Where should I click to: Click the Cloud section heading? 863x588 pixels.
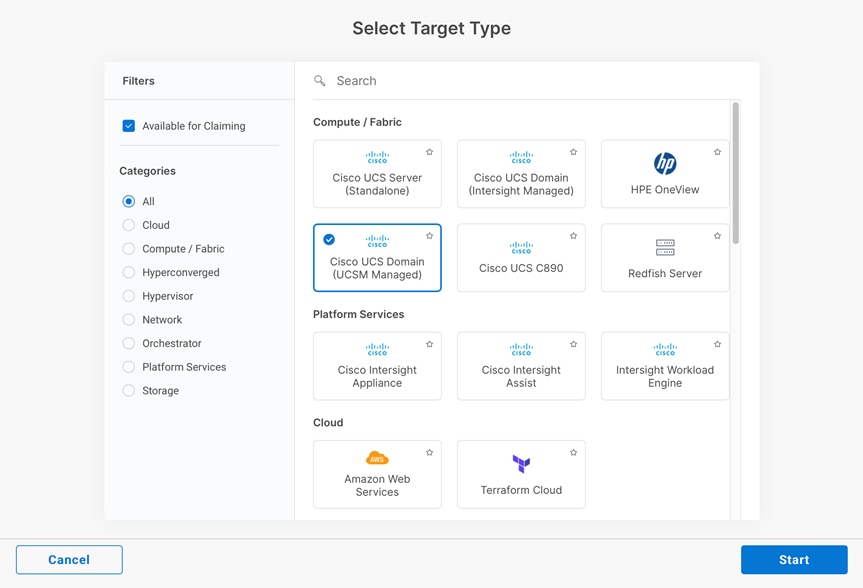328,423
